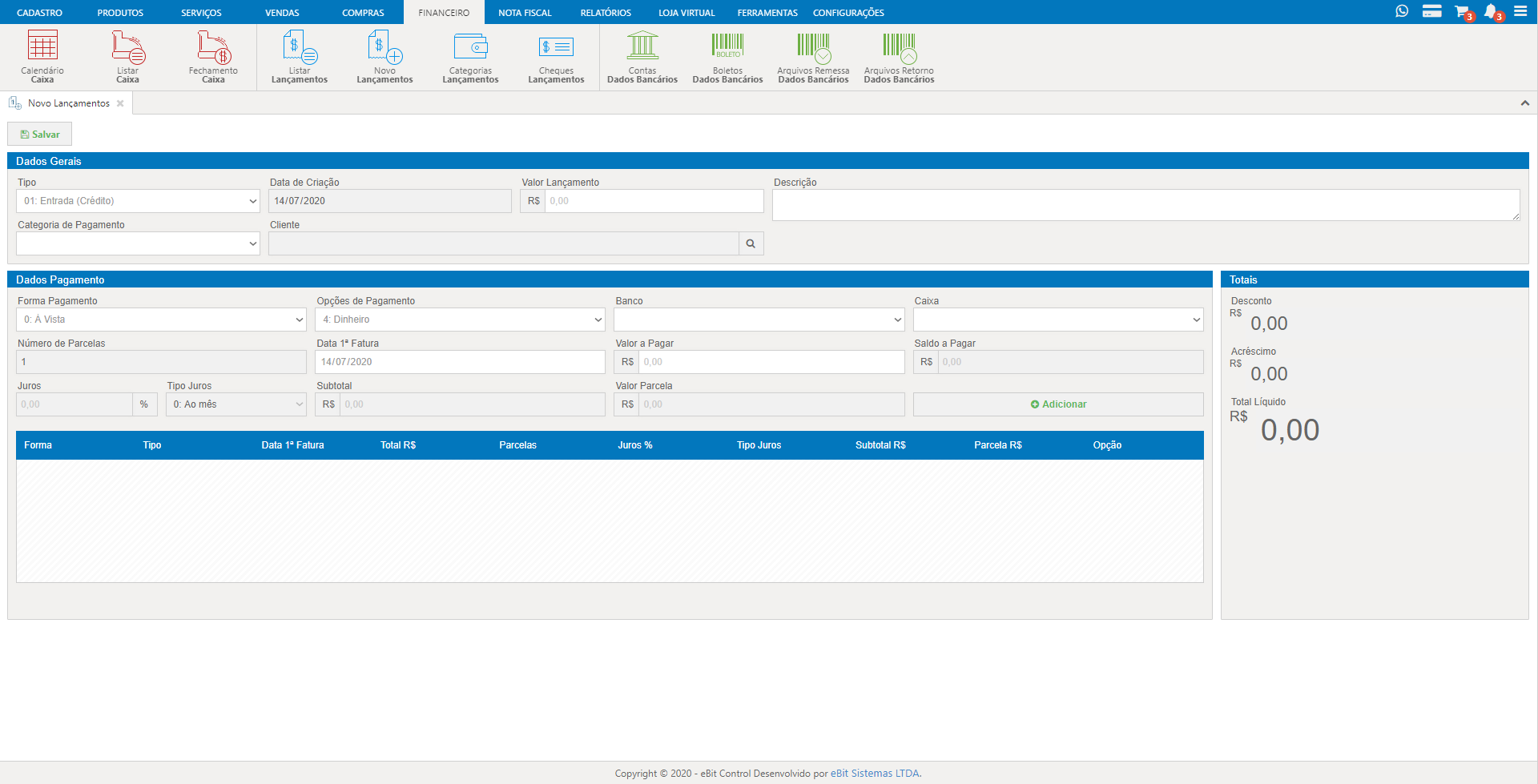Click the Cliente input field

point(503,243)
